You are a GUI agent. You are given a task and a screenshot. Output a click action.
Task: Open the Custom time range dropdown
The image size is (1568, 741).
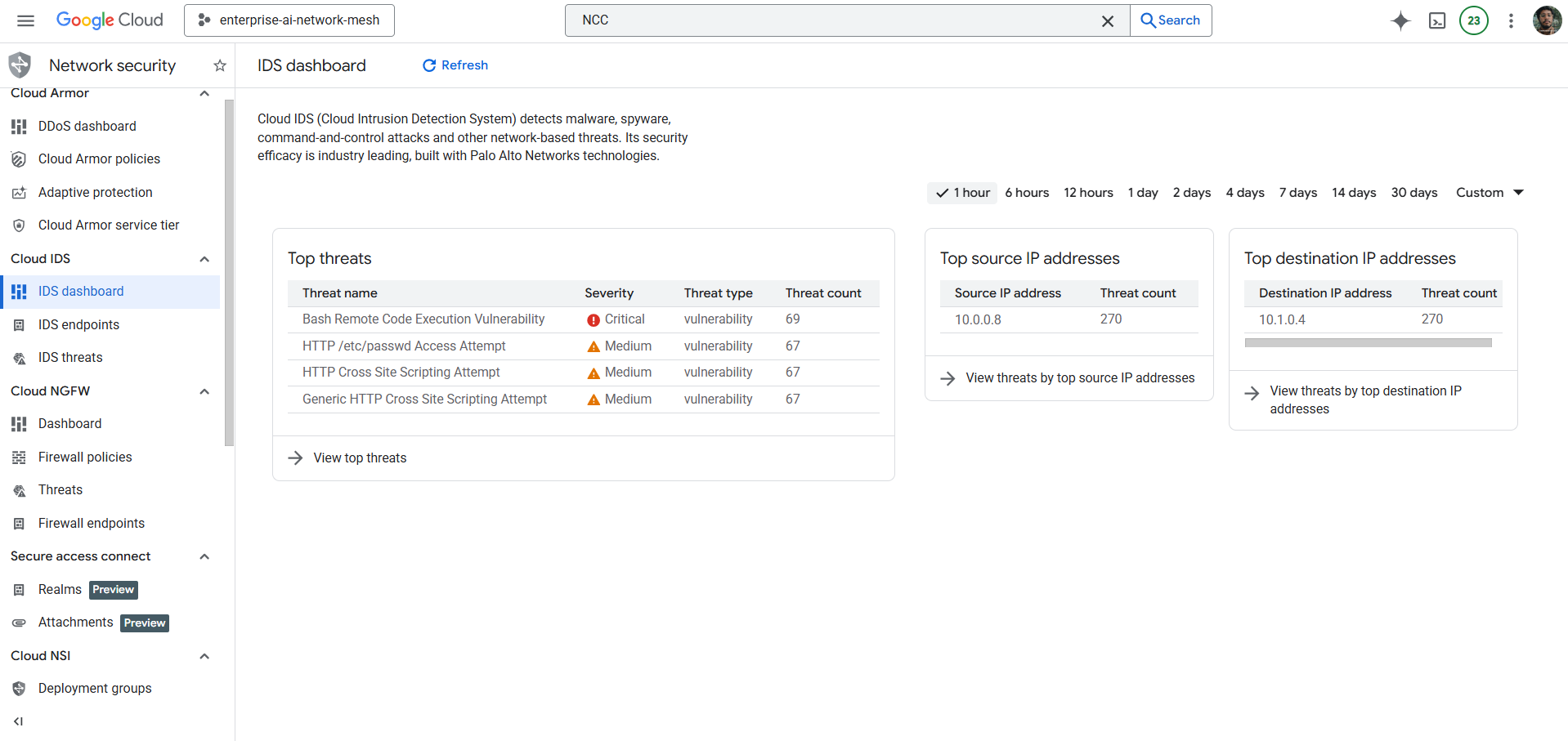1490,193
